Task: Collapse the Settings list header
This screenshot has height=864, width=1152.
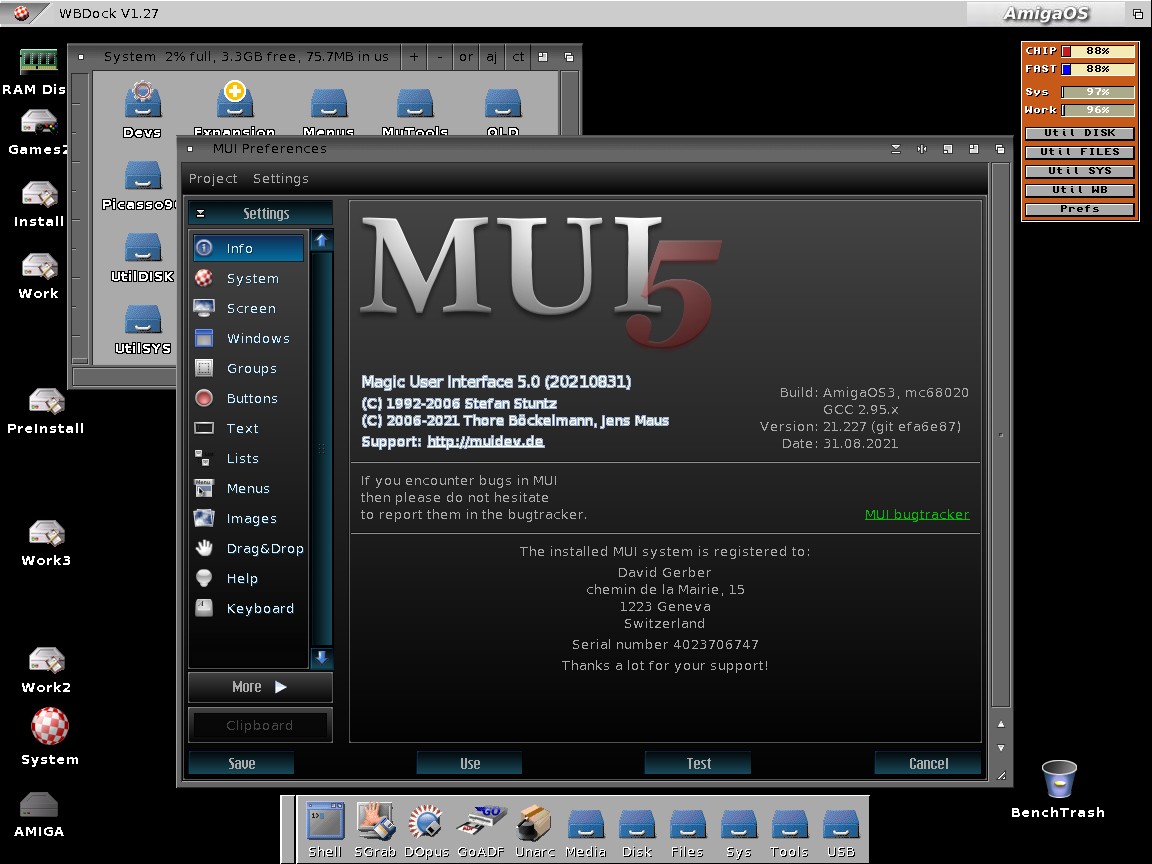Action: point(201,214)
